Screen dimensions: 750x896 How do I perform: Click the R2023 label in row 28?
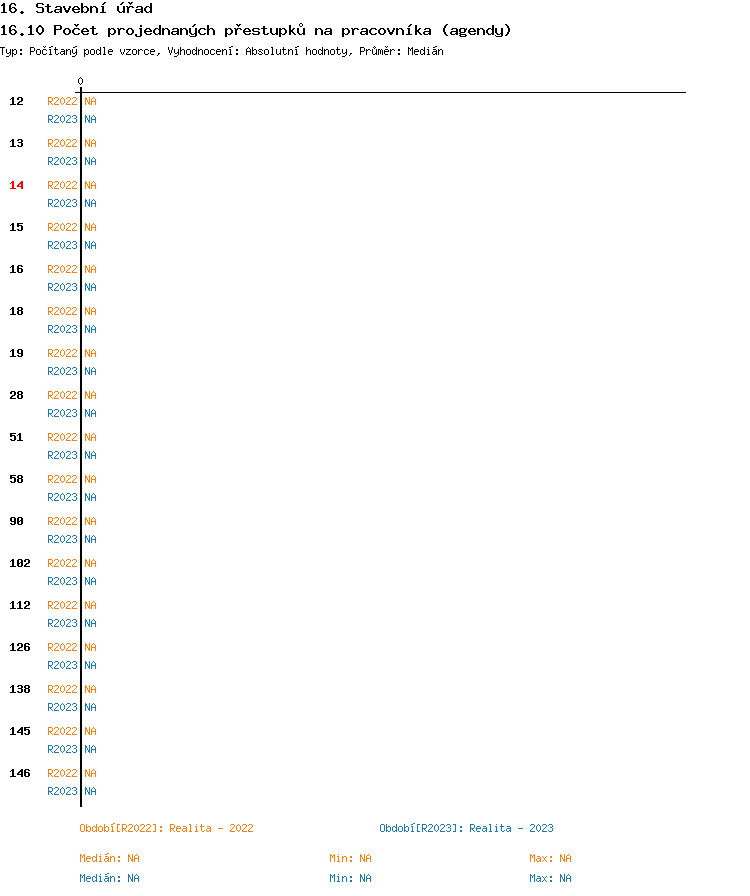(x=62, y=413)
